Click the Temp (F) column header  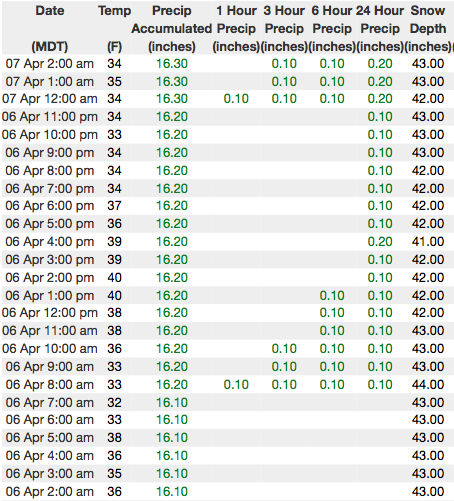[114, 28]
